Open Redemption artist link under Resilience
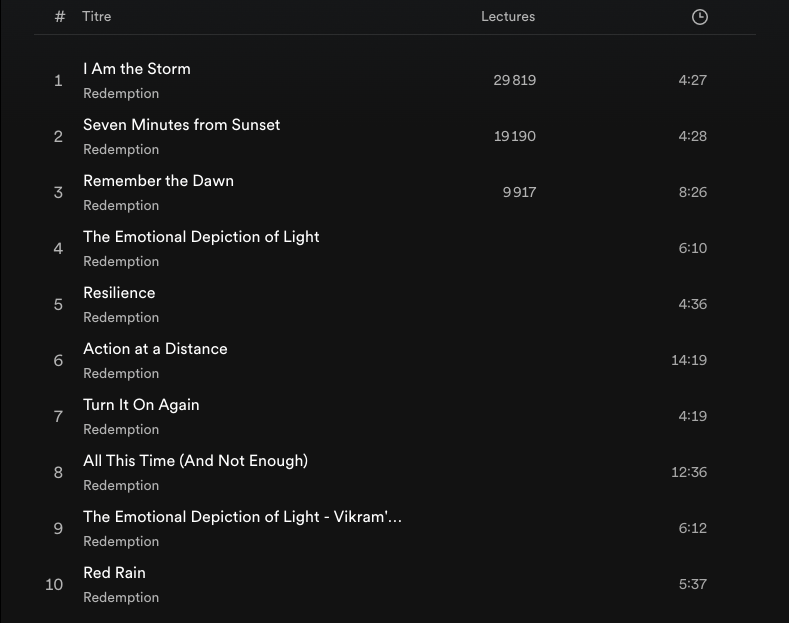Image resolution: width=789 pixels, height=623 pixels. [121, 318]
